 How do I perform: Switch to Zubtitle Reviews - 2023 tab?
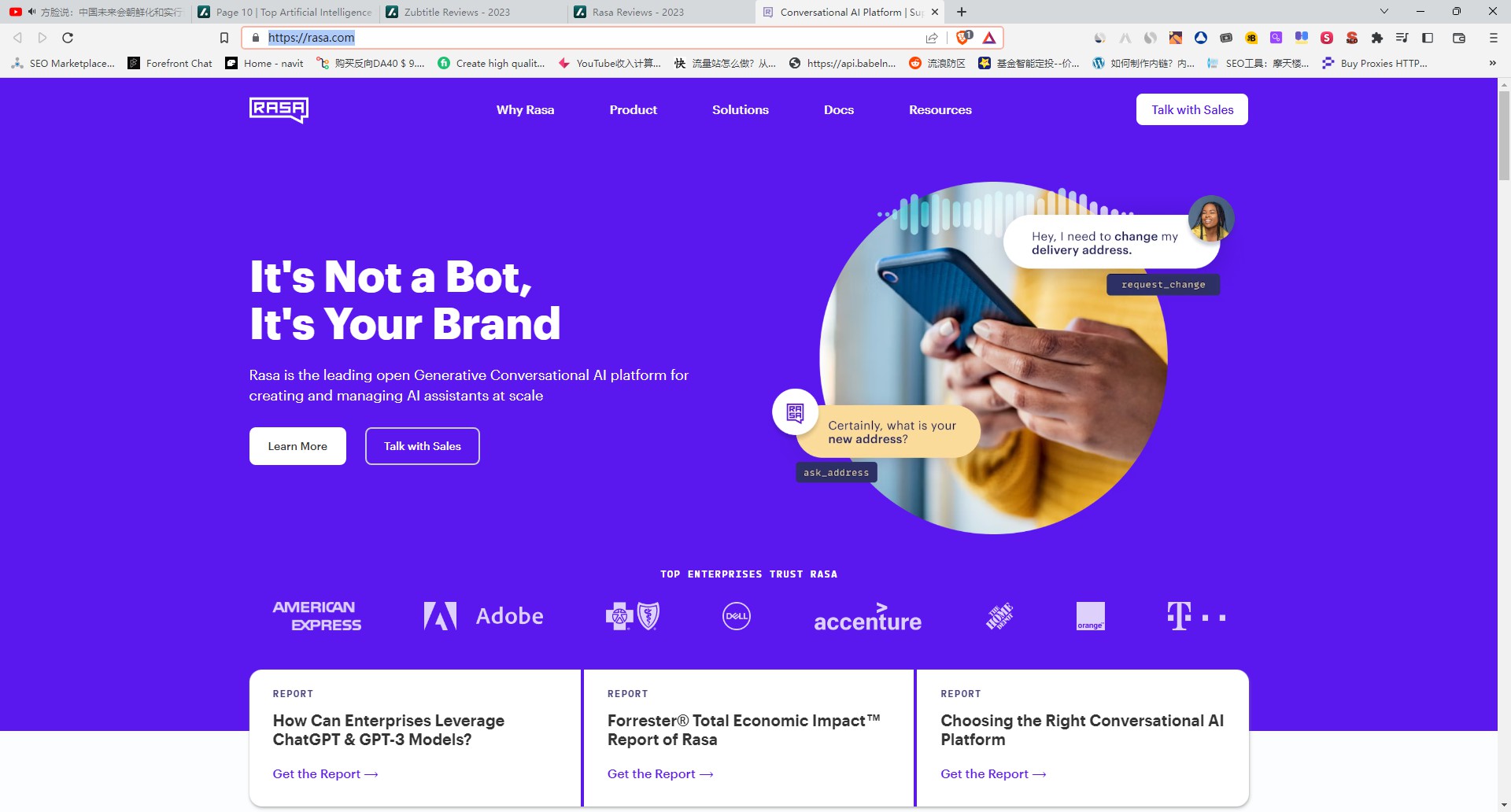point(474,12)
